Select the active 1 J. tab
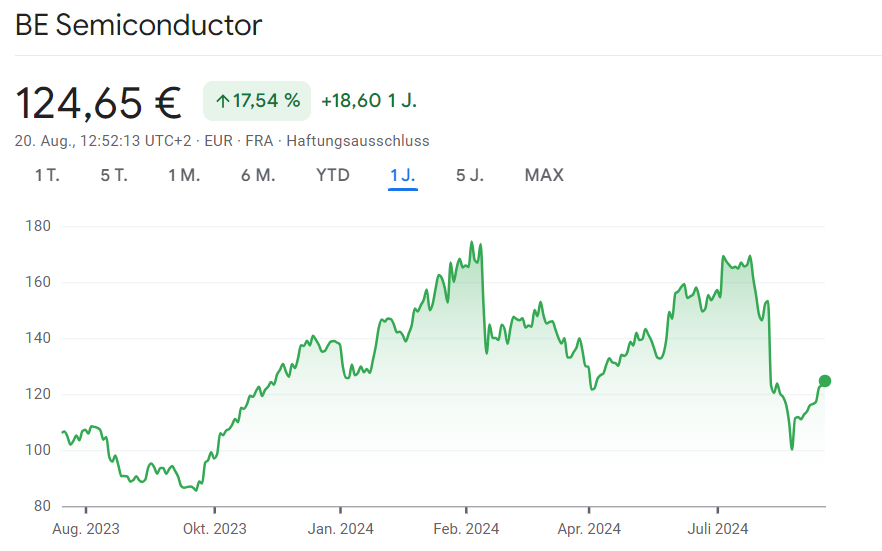 (403, 175)
